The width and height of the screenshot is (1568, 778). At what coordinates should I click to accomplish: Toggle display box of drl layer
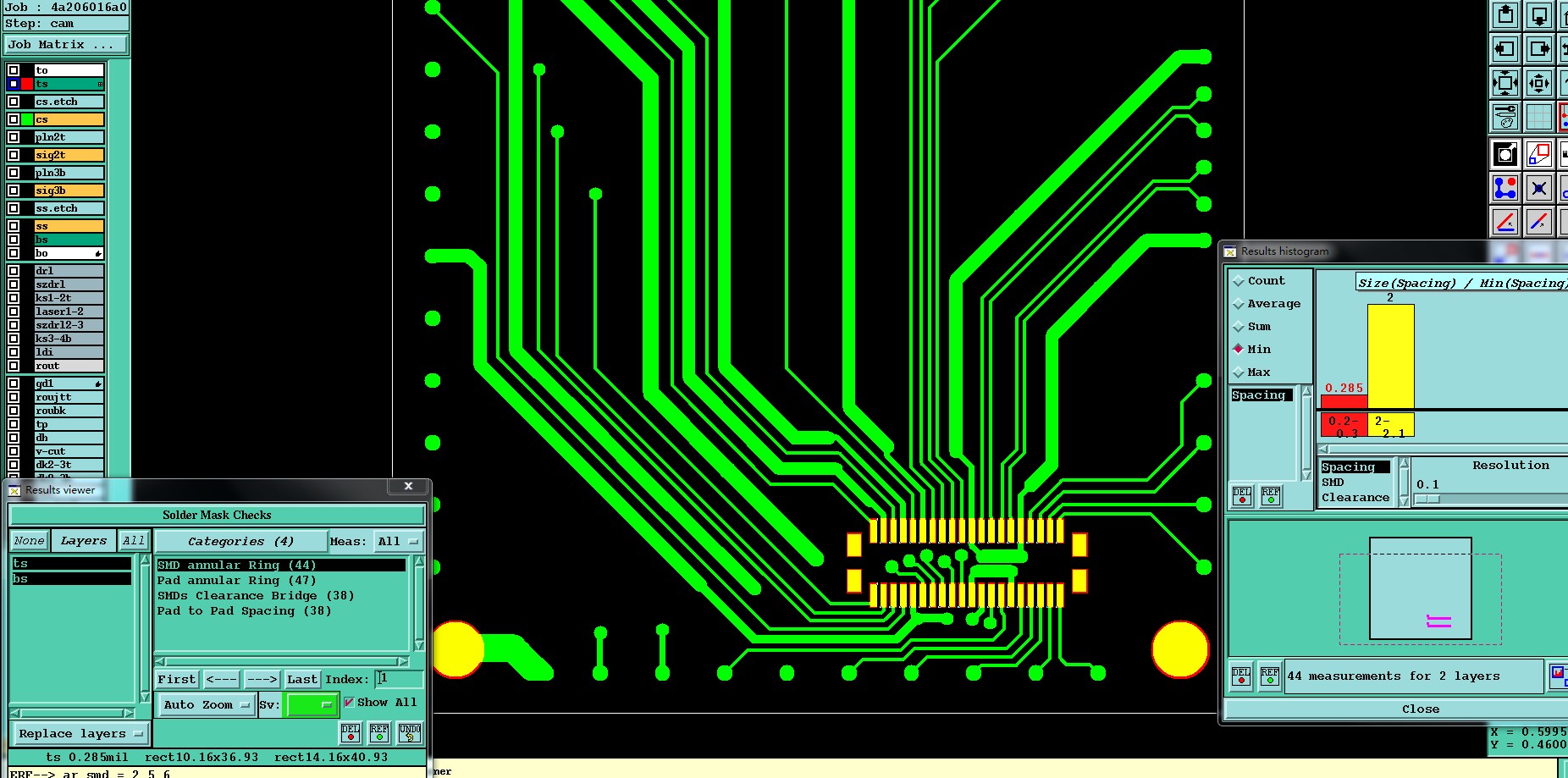coord(14,271)
